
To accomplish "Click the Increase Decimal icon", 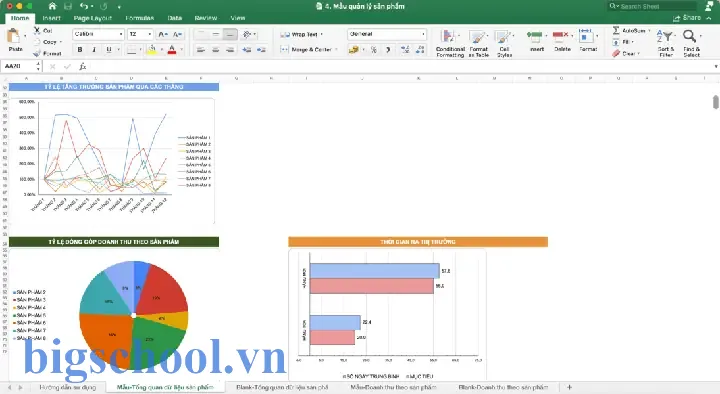I will click(x=405, y=50).
